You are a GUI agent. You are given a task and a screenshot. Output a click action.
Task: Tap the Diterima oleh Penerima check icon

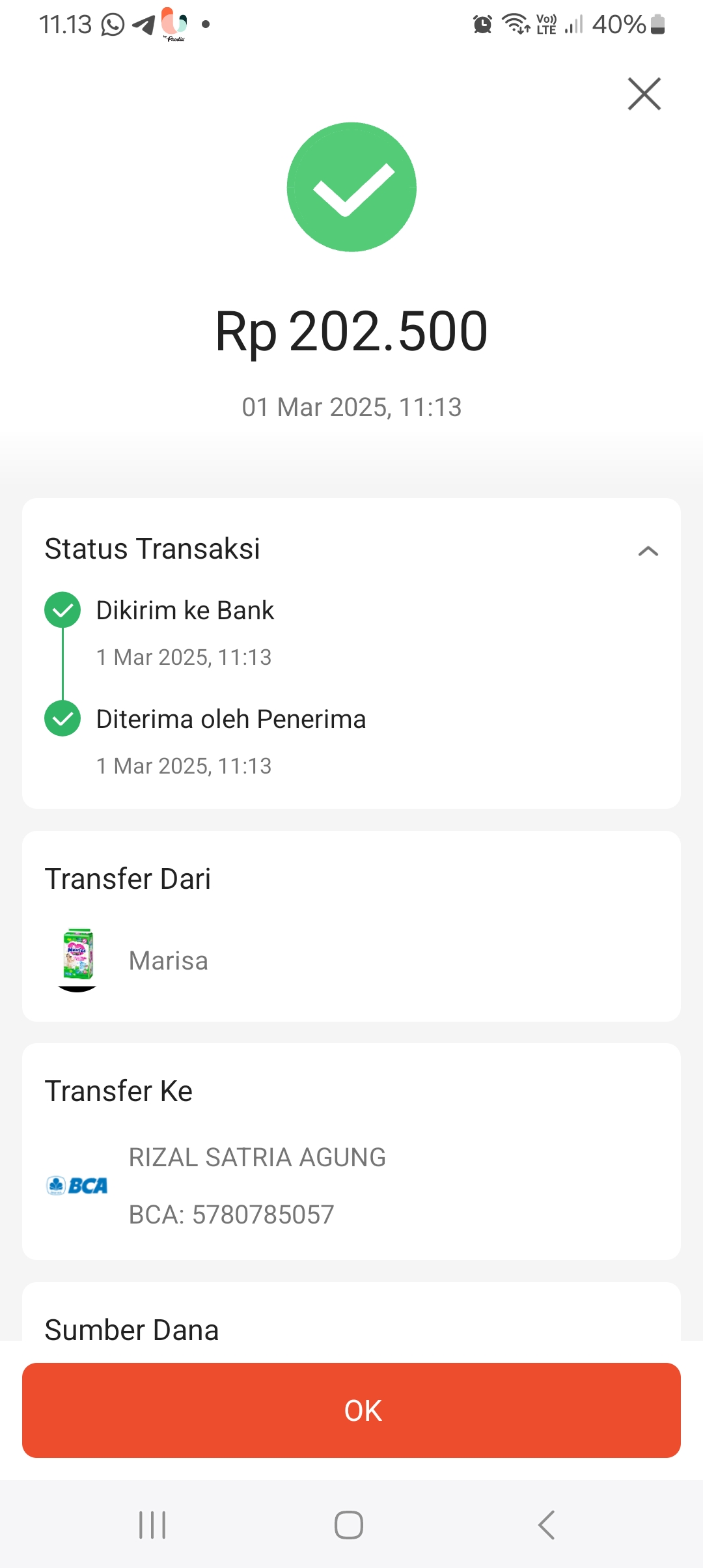click(62, 719)
